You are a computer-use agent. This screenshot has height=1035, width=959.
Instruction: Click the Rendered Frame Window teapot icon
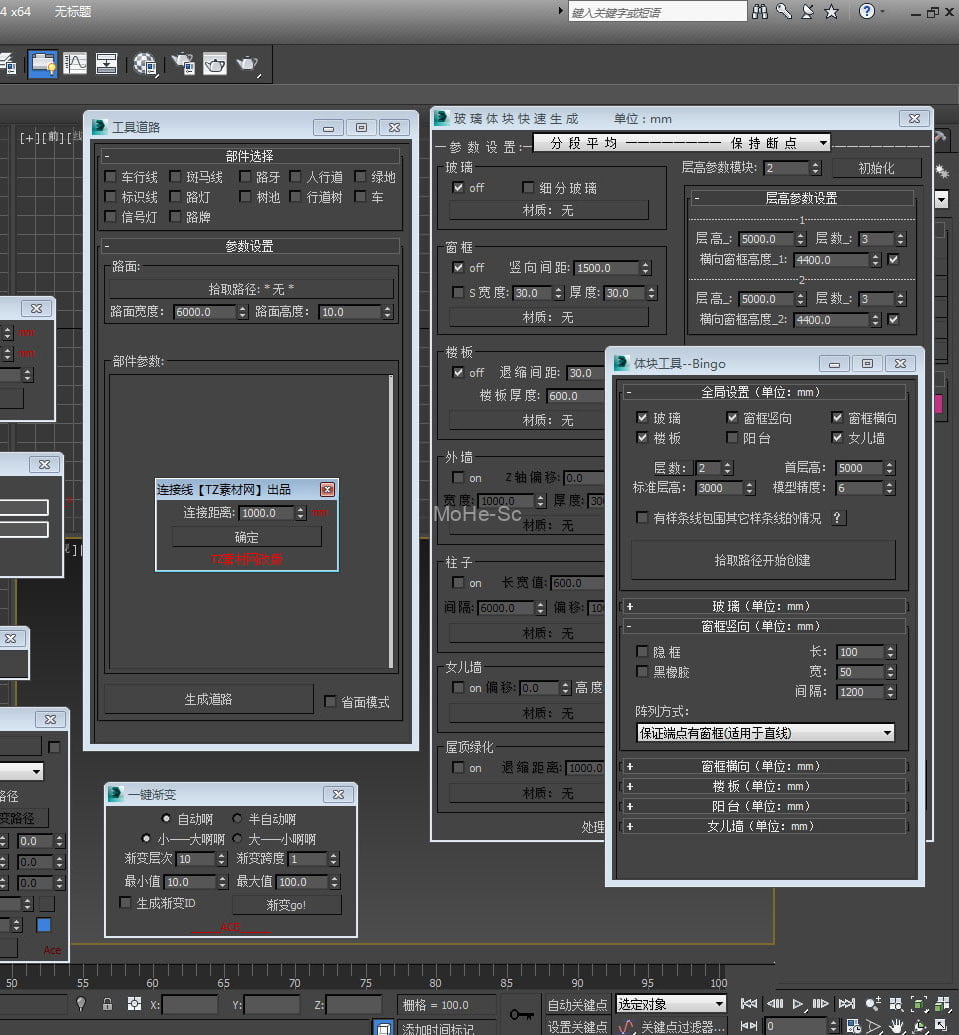(x=215, y=64)
